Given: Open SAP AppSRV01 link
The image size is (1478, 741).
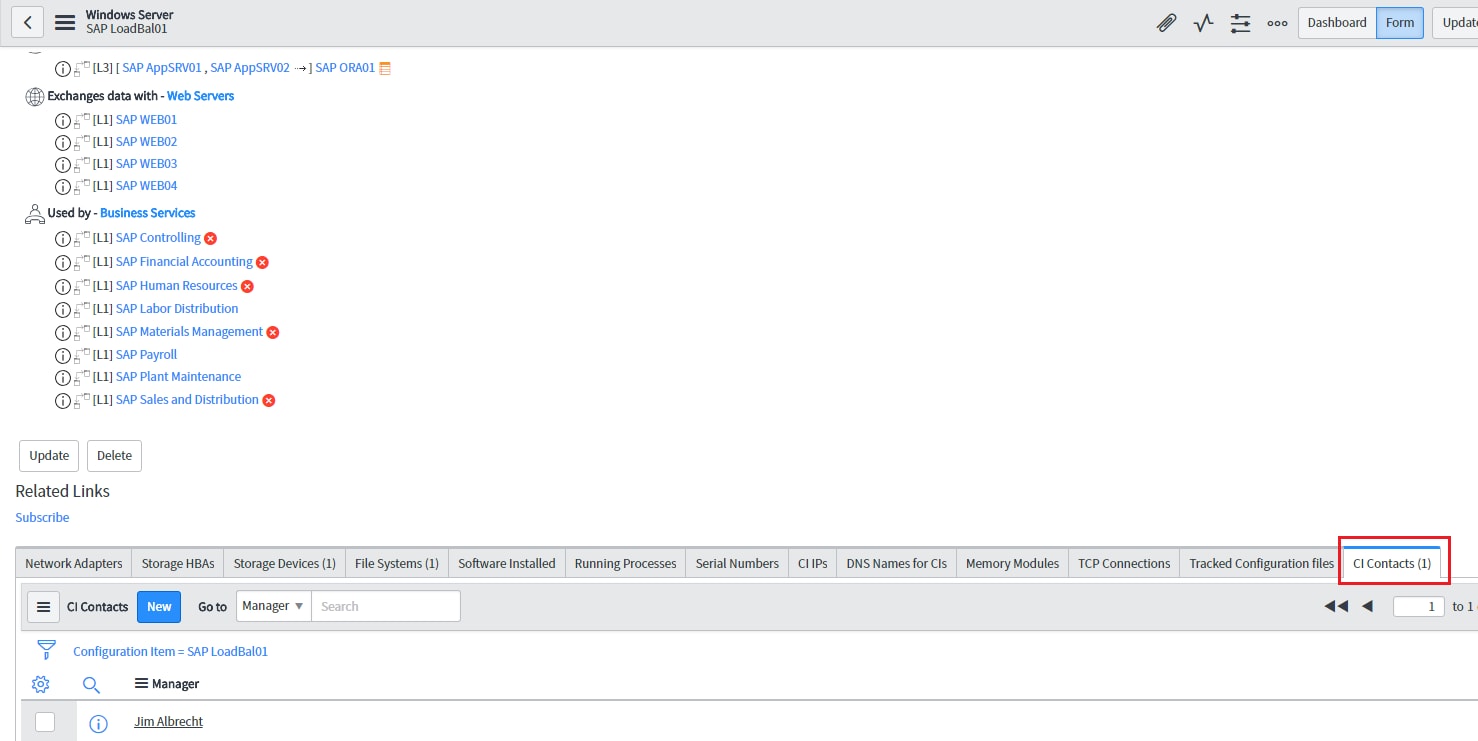Looking at the screenshot, I should 162,68.
